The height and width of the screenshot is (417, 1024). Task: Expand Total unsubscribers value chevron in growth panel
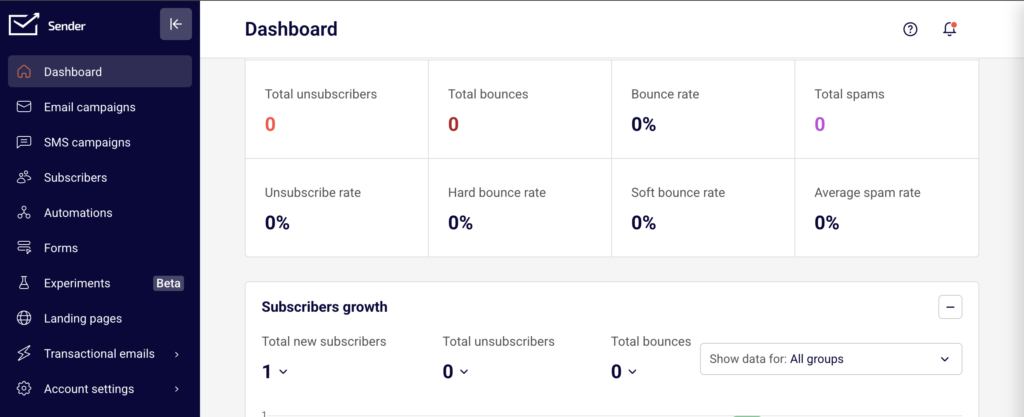coord(464,371)
